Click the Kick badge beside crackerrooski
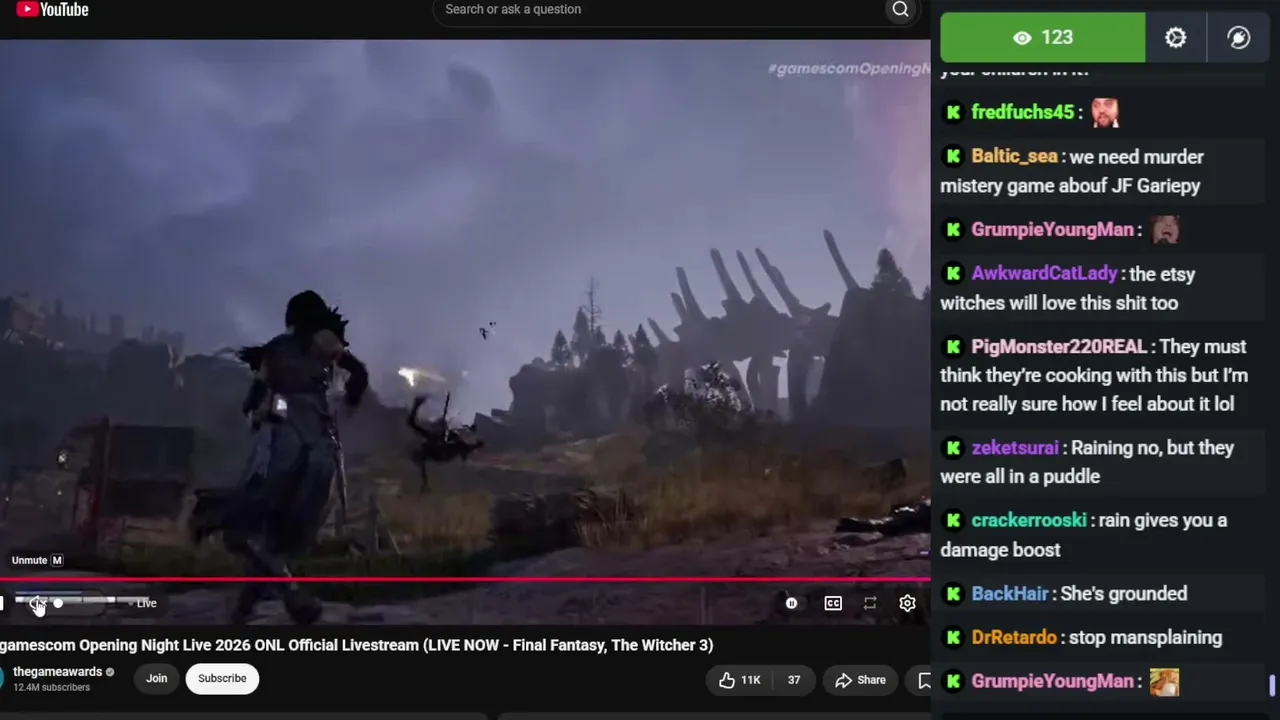This screenshot has width=1280, height=720. tap(953, 520)
